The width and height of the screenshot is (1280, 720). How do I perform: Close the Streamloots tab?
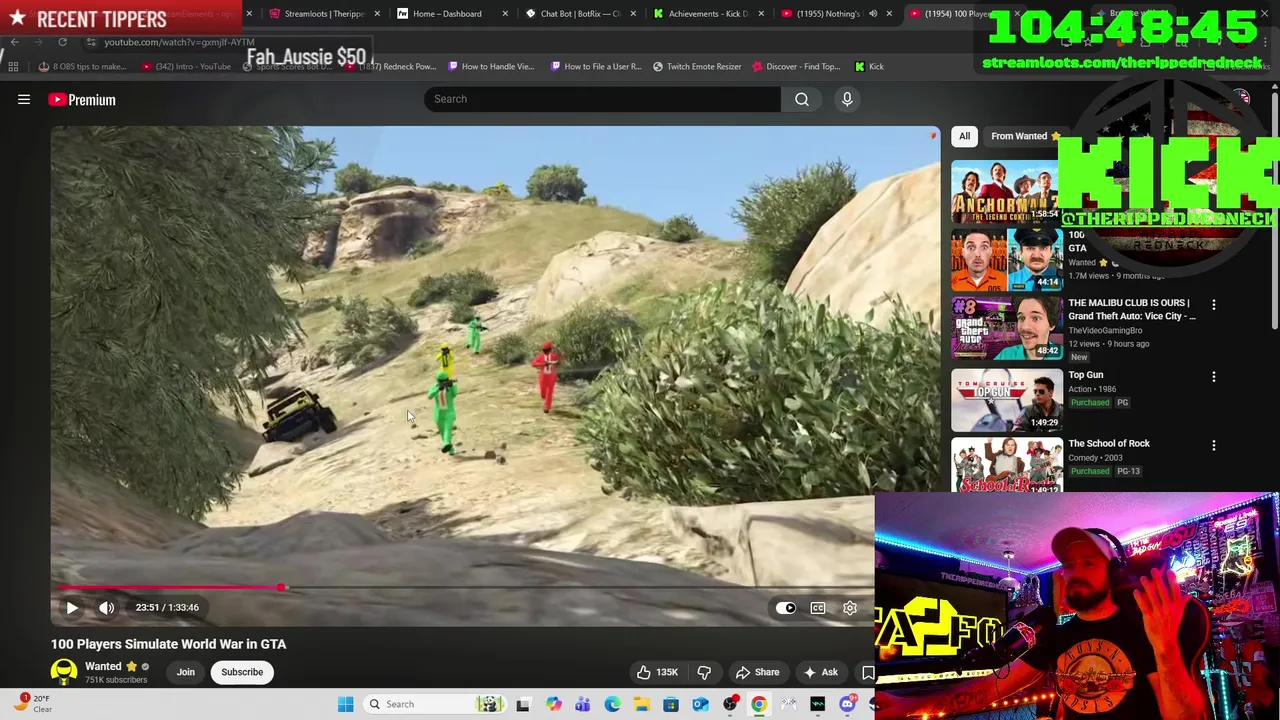click(377, 14)
